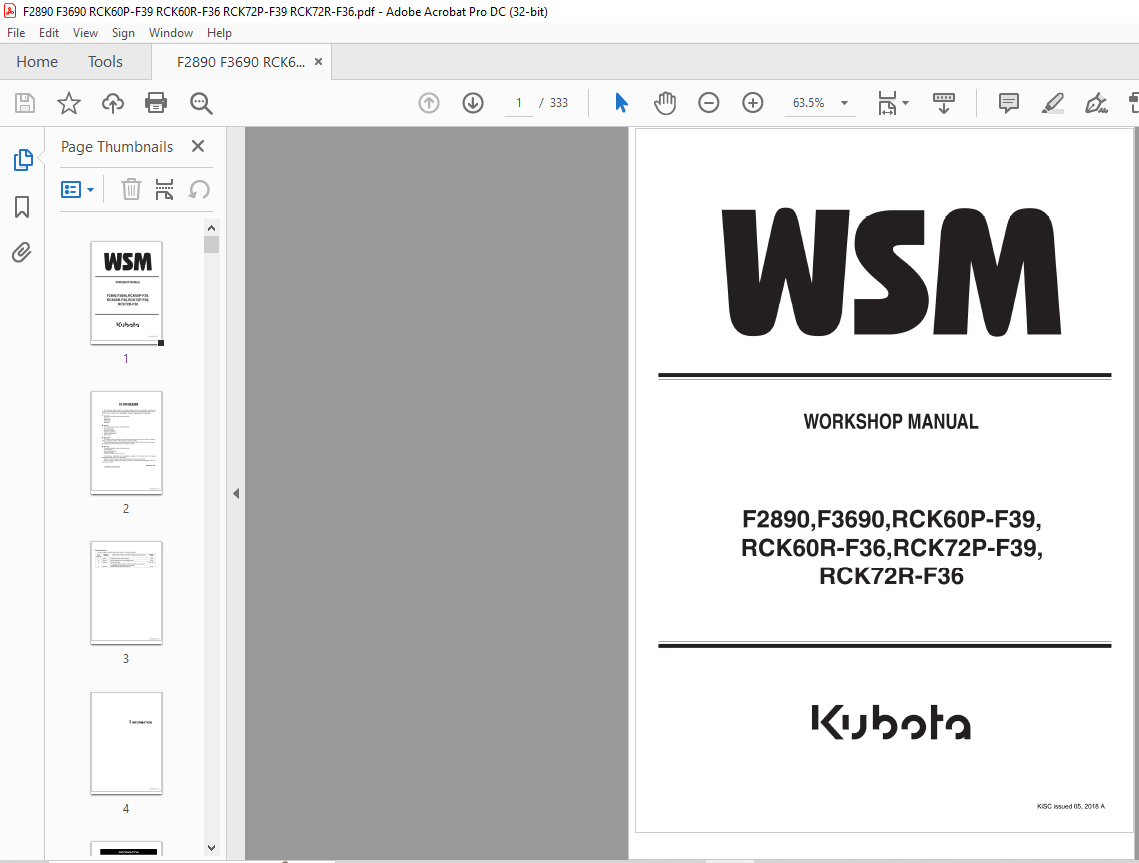Viewport: 1139px width, 863px height.
Task: Switch to the Home tab
Action: (37, 62)
